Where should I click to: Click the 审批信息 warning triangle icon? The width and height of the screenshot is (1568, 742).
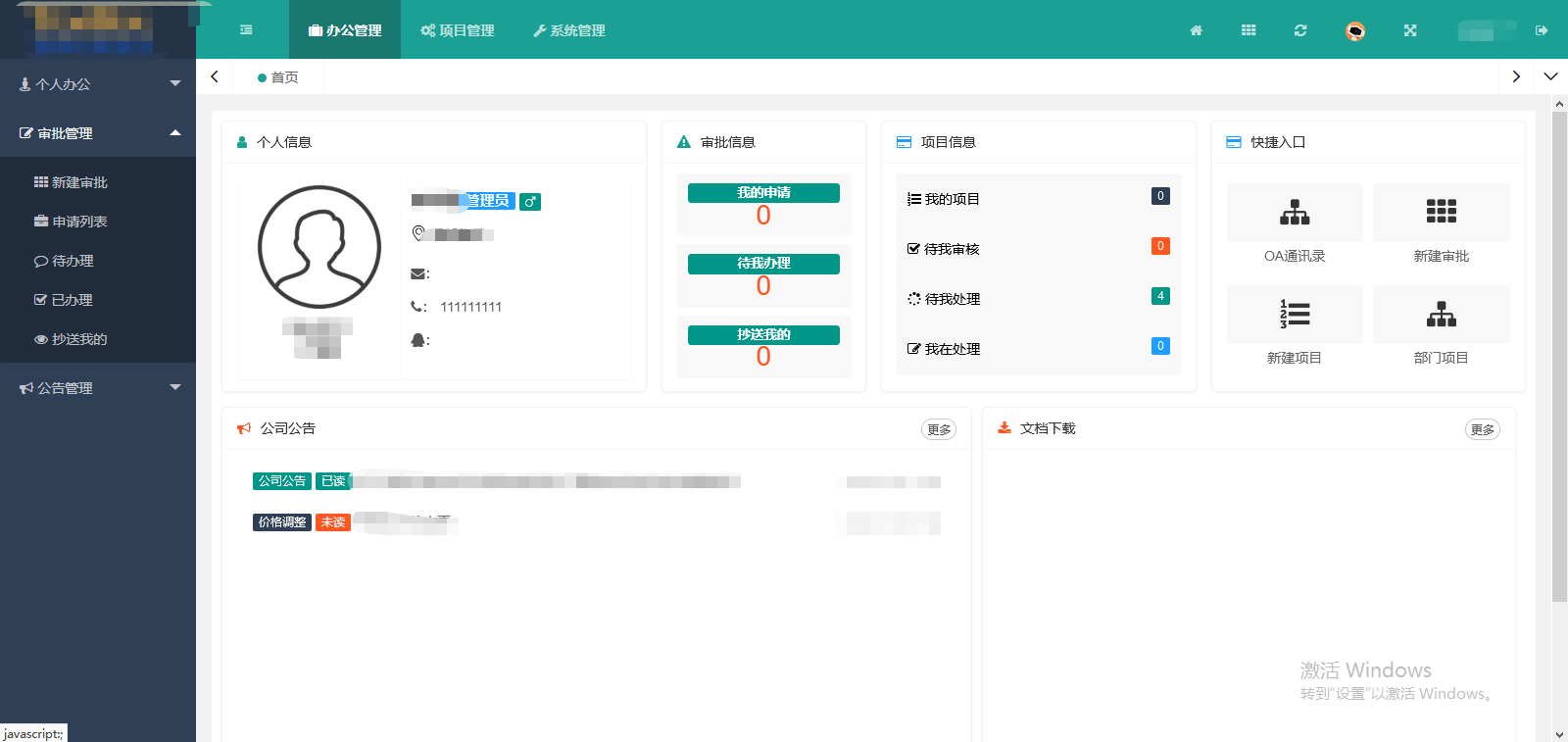pos(684,142)
